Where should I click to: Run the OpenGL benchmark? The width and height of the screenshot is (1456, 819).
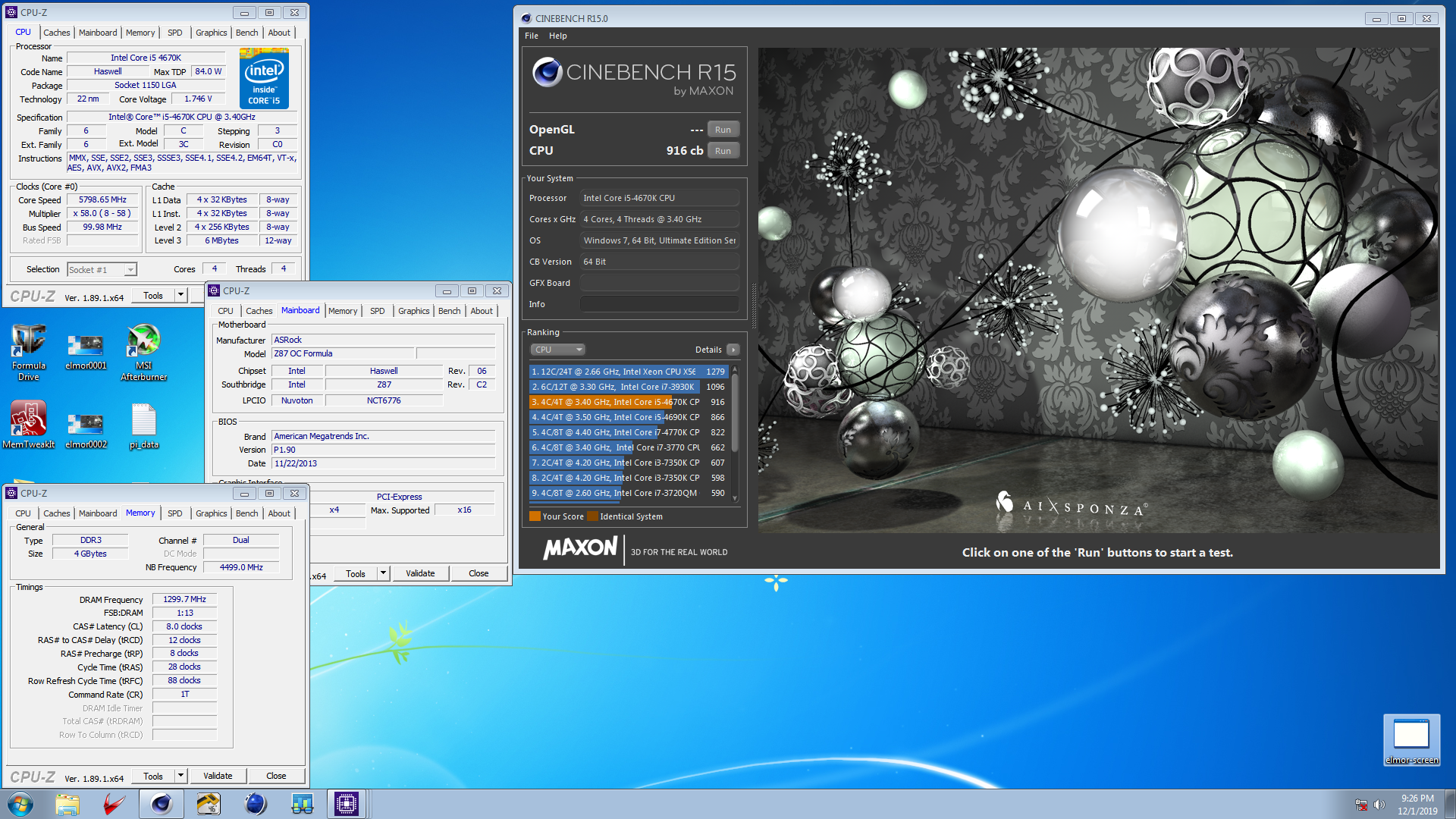[723, 130]
